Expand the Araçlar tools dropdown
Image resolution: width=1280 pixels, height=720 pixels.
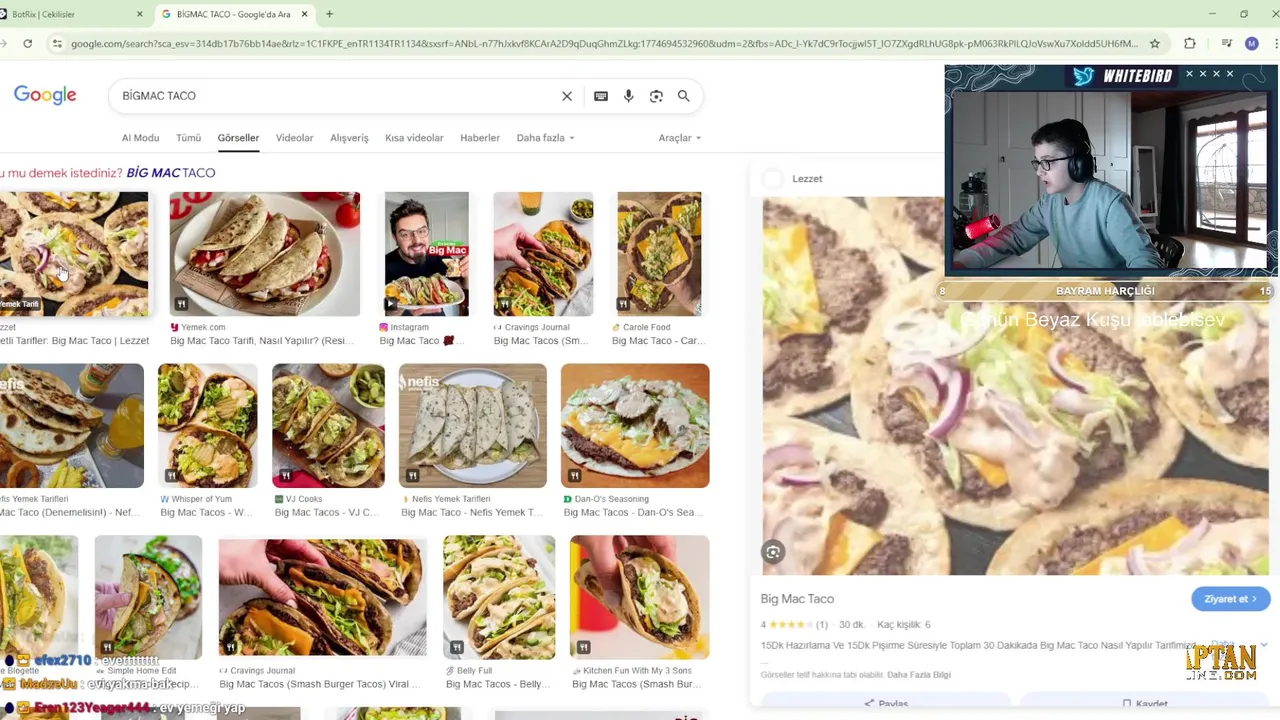coord(679,138)
